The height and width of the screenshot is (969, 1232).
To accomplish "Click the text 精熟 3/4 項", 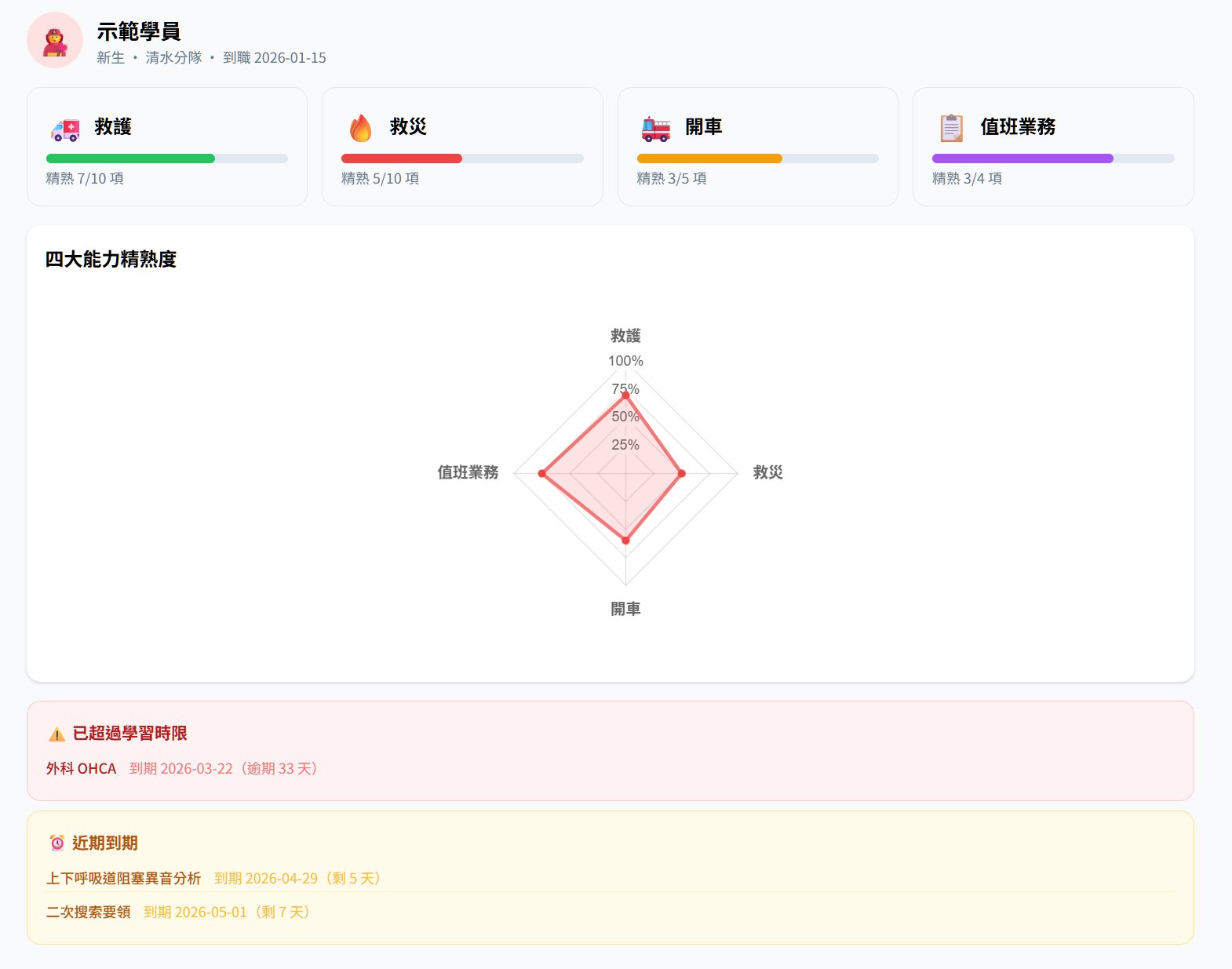I will pyautogui.click(x=967, y=178).
